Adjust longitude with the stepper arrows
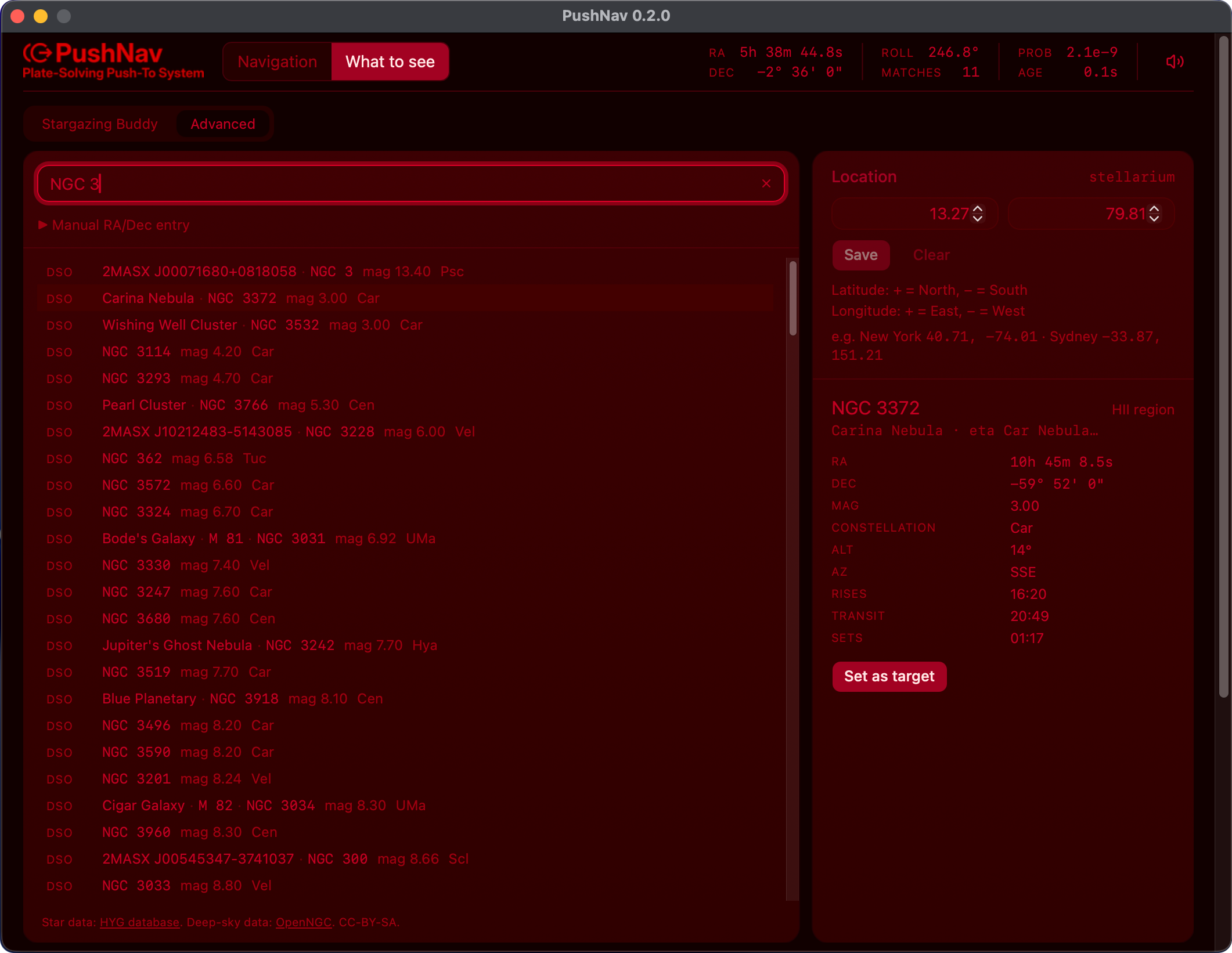 pyautogui.click(x=1155, y=214)
